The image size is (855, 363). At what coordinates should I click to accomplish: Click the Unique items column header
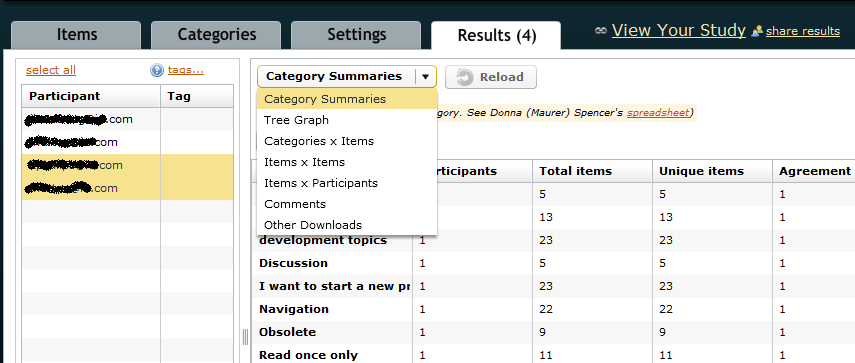[x=712, y=171]
